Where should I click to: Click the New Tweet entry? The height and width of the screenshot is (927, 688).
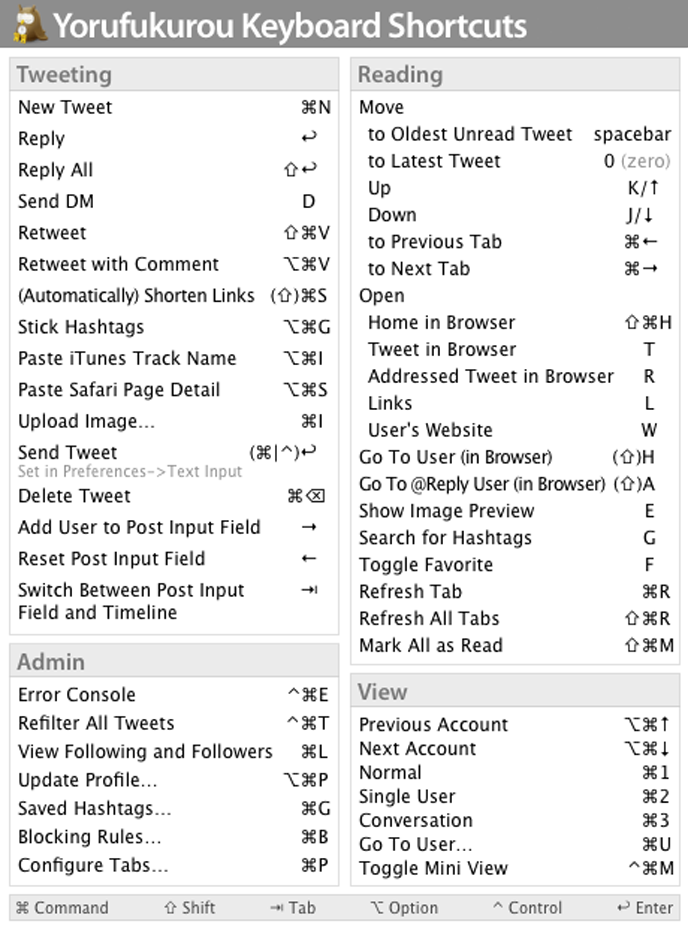[x=65, y=107]
